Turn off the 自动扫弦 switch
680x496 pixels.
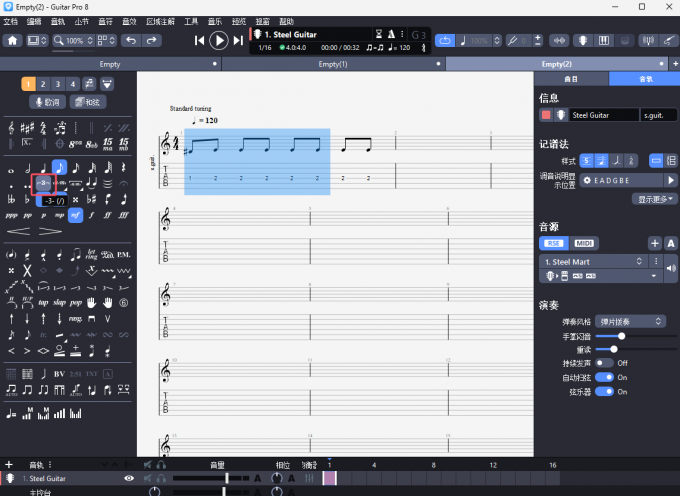[604, 377]
